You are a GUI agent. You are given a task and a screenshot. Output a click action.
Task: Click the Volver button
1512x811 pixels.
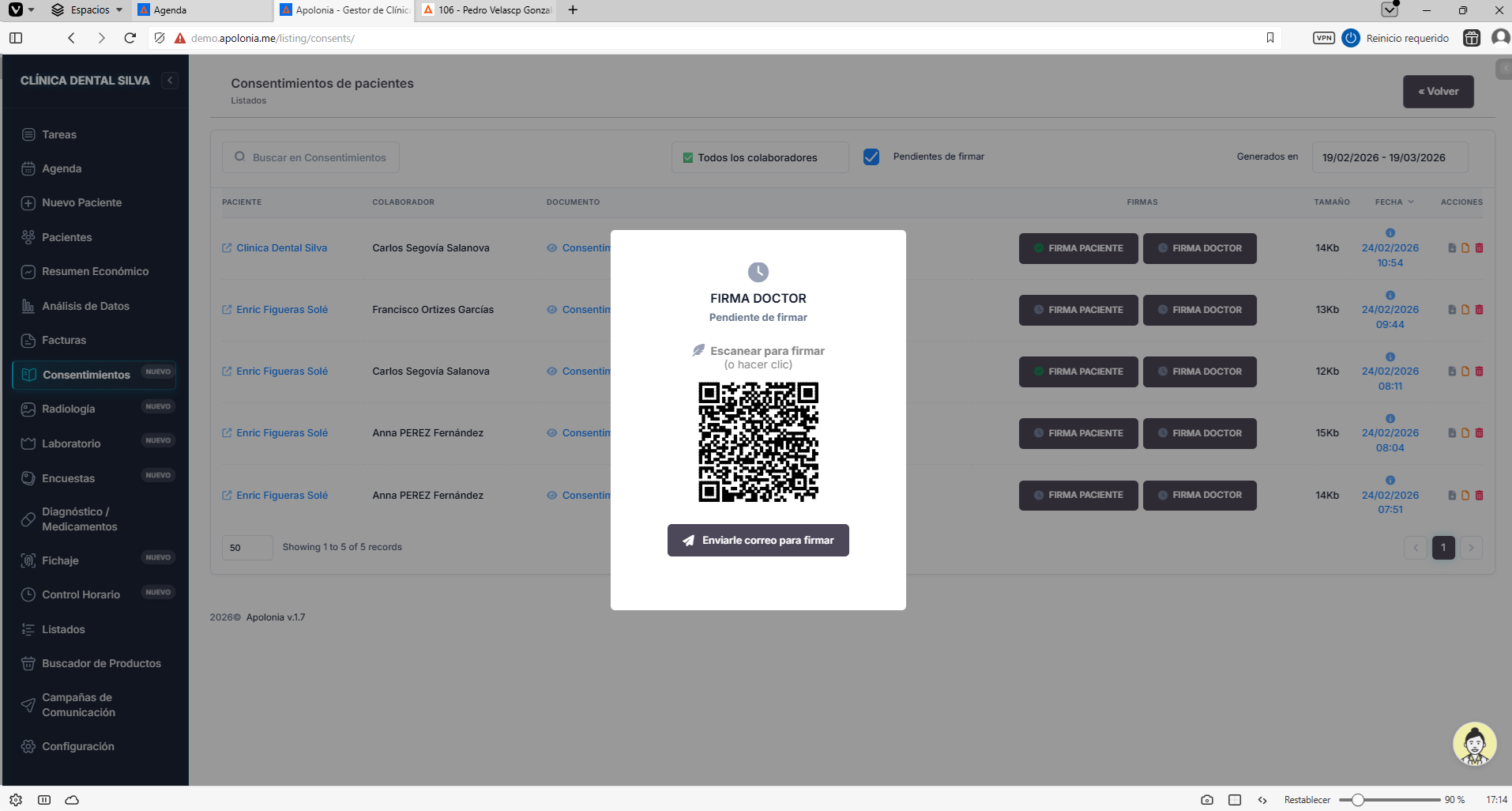tap(1439, 92)
